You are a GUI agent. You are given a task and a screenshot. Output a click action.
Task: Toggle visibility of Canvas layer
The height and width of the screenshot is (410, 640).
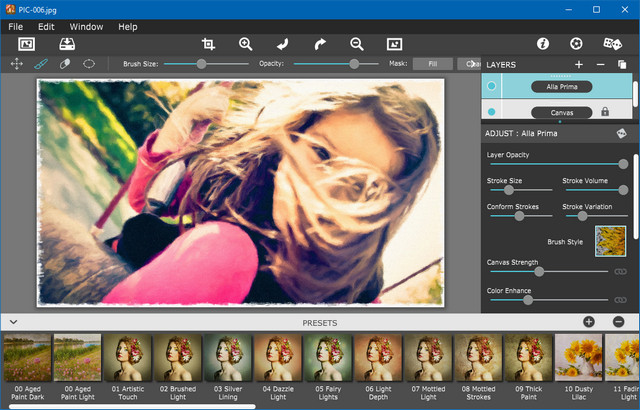click(491, 112)
